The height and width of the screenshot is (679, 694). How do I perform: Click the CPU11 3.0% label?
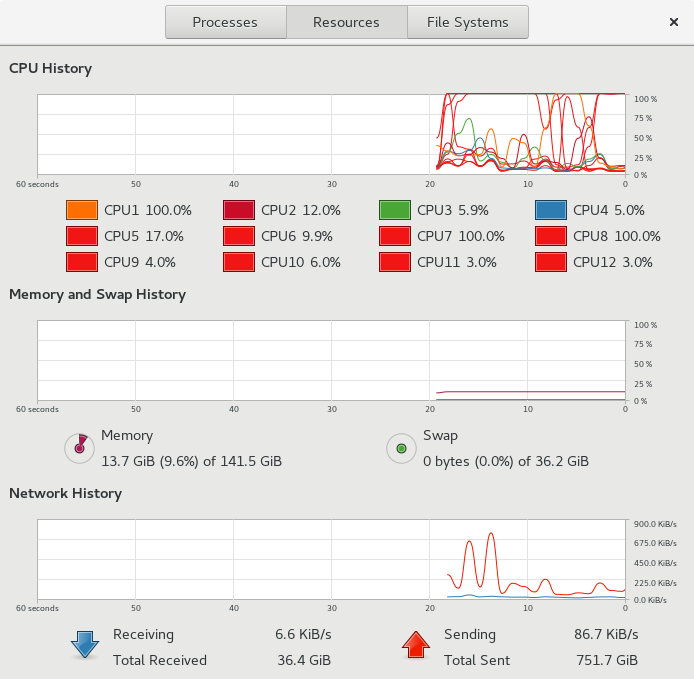tap(457, 262)
